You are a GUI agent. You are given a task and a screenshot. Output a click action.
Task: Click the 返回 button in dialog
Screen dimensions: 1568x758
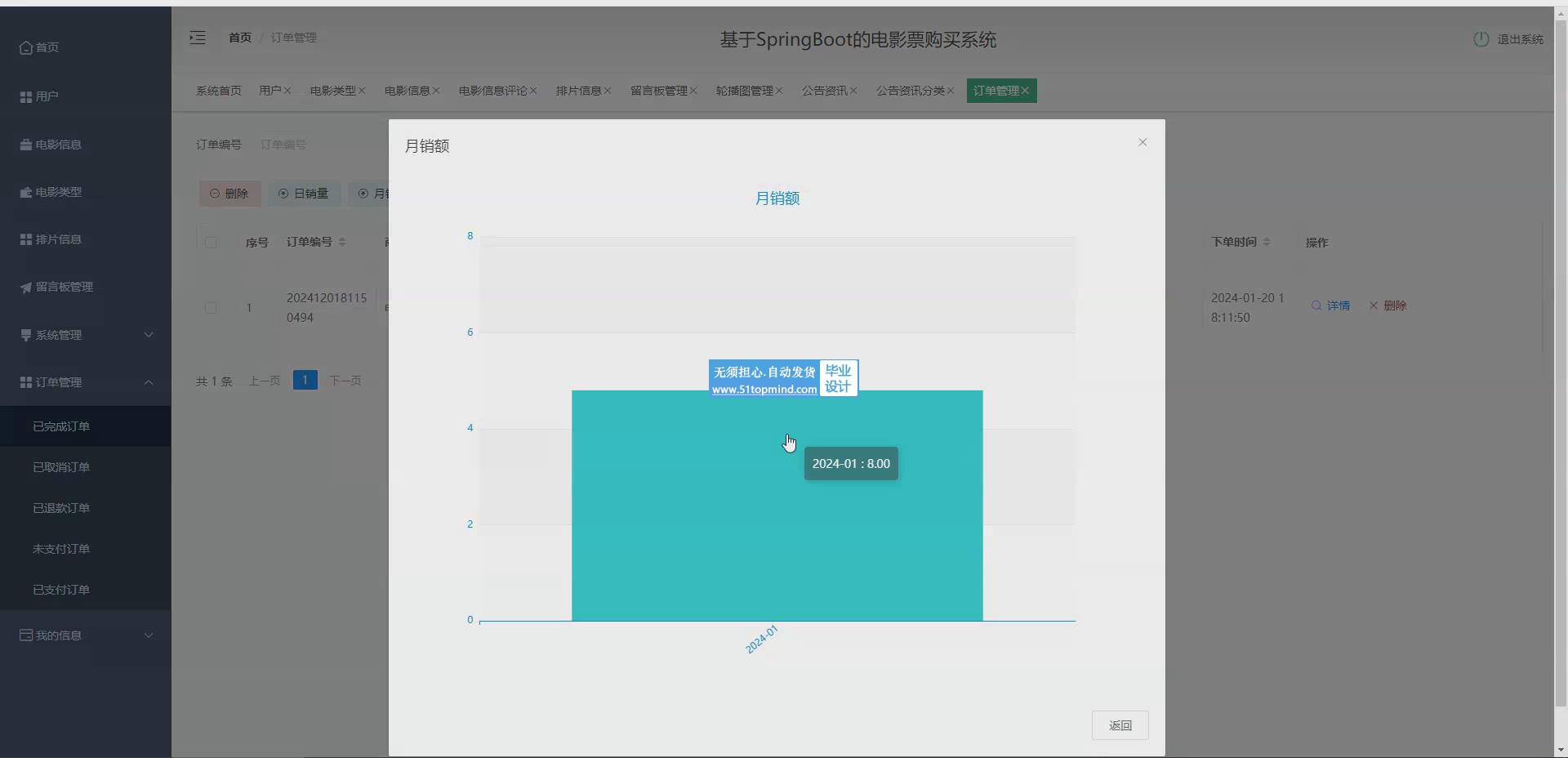tap(1120, 725)
